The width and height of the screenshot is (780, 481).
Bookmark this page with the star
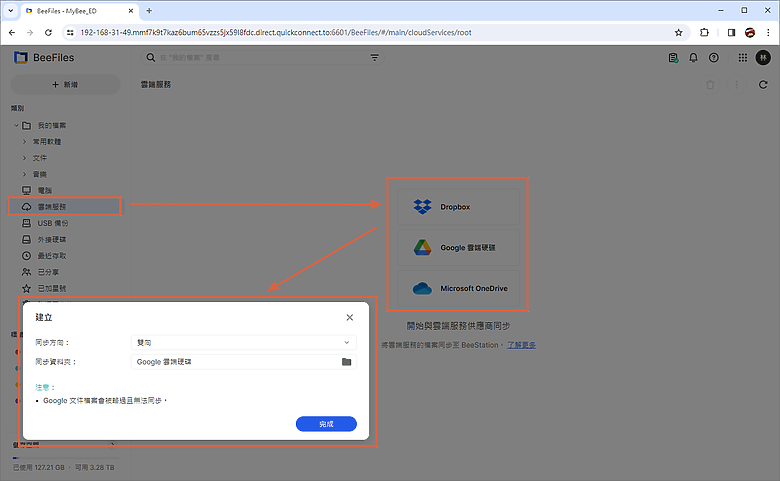(x=679, y=32)
